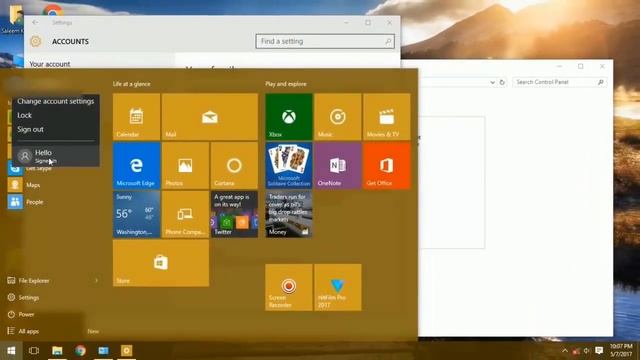Screen dimensions: 640x360
Task: Click the Find a setting search box
Action: click(325, 41)
